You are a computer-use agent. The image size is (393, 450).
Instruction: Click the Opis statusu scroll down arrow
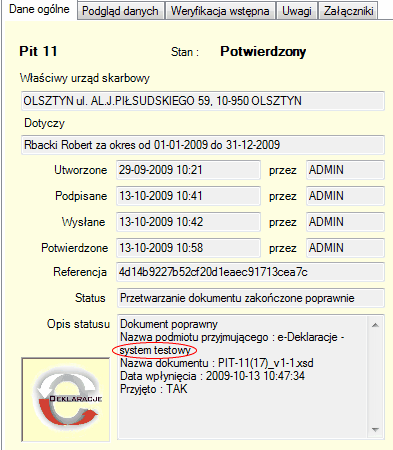(375, 430)
